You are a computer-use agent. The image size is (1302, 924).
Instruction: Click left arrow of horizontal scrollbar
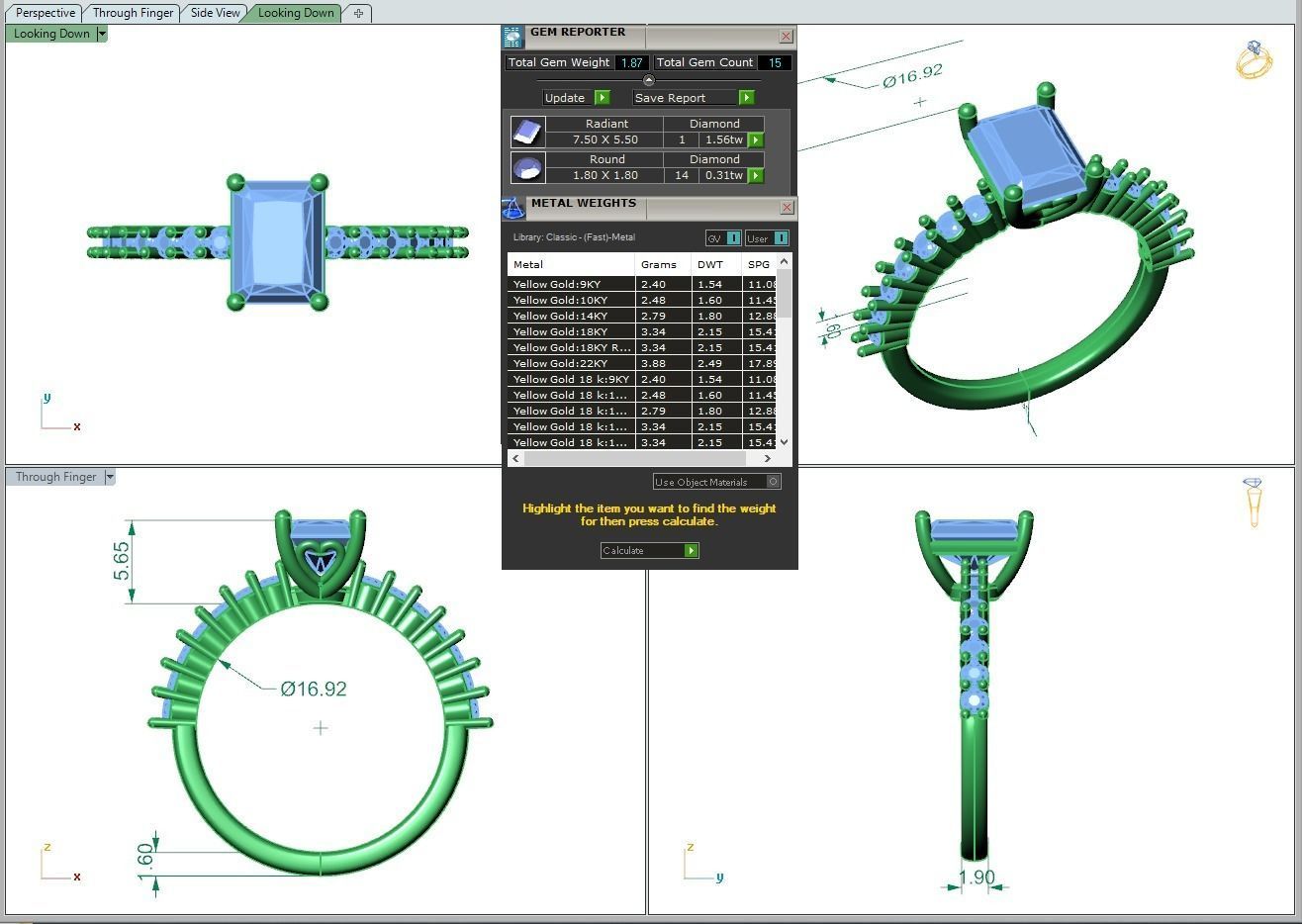(515, 458)
